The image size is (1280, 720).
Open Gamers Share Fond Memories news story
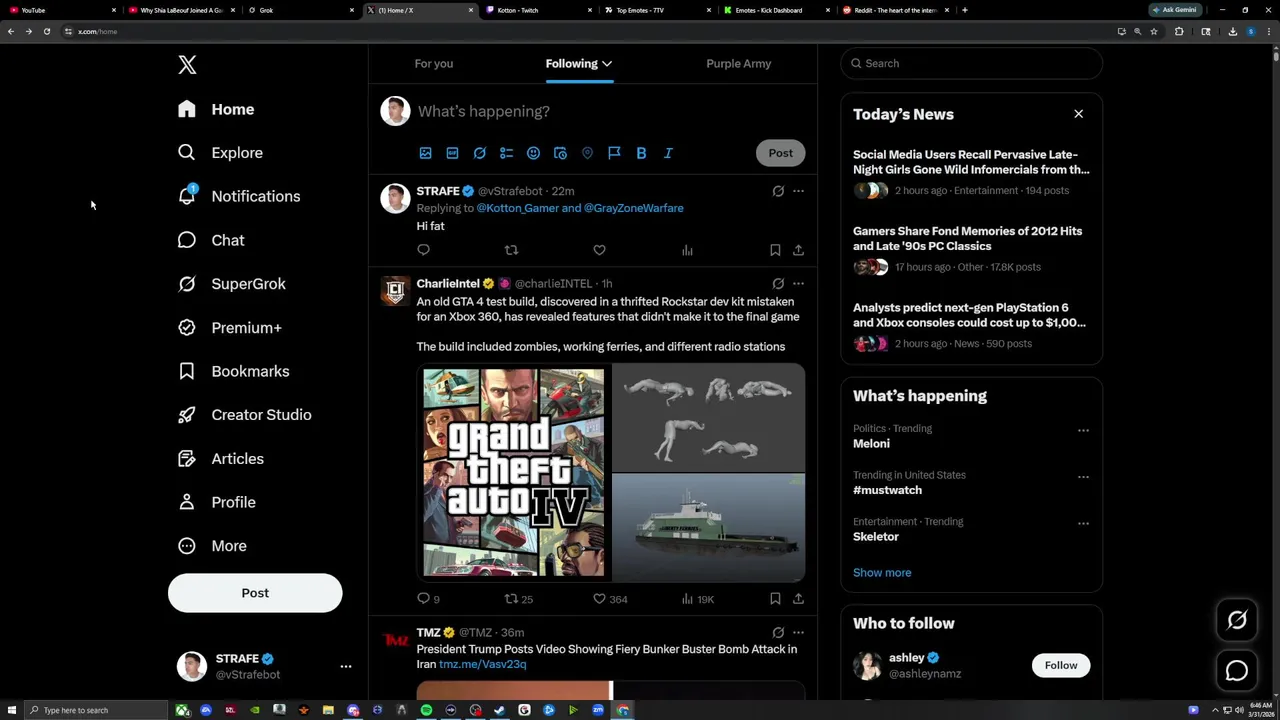point(971,249)
